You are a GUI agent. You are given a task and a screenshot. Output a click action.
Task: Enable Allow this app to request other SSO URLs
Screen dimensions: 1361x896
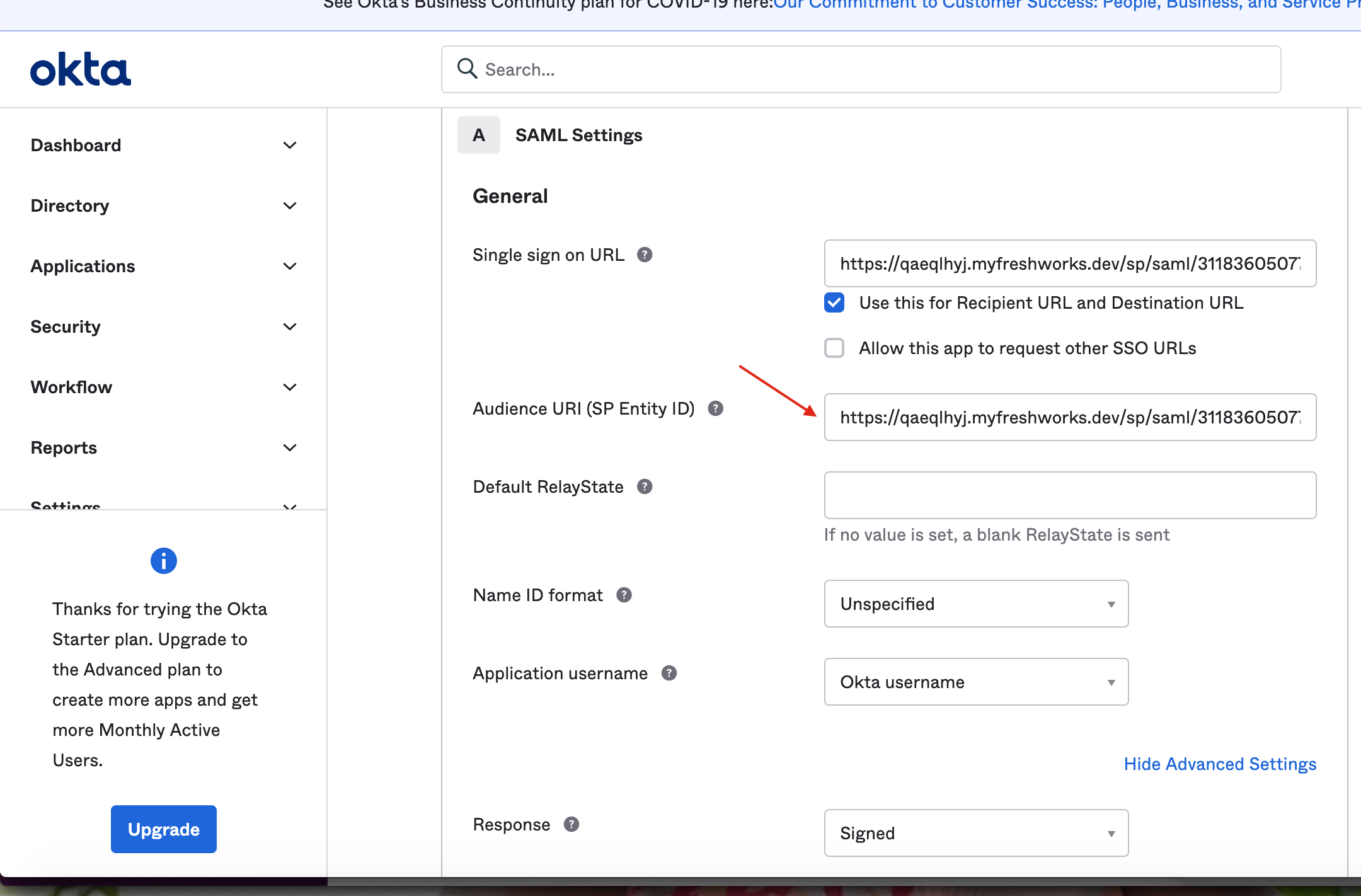tap(834, 348)
